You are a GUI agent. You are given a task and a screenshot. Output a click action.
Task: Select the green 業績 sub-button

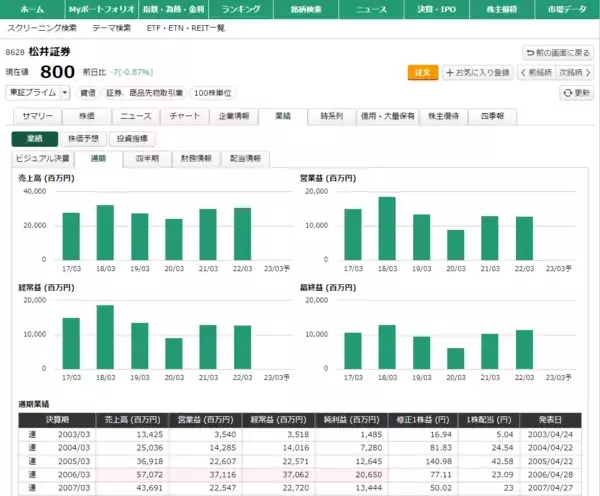pyautogui.click(x=35, y=139)
